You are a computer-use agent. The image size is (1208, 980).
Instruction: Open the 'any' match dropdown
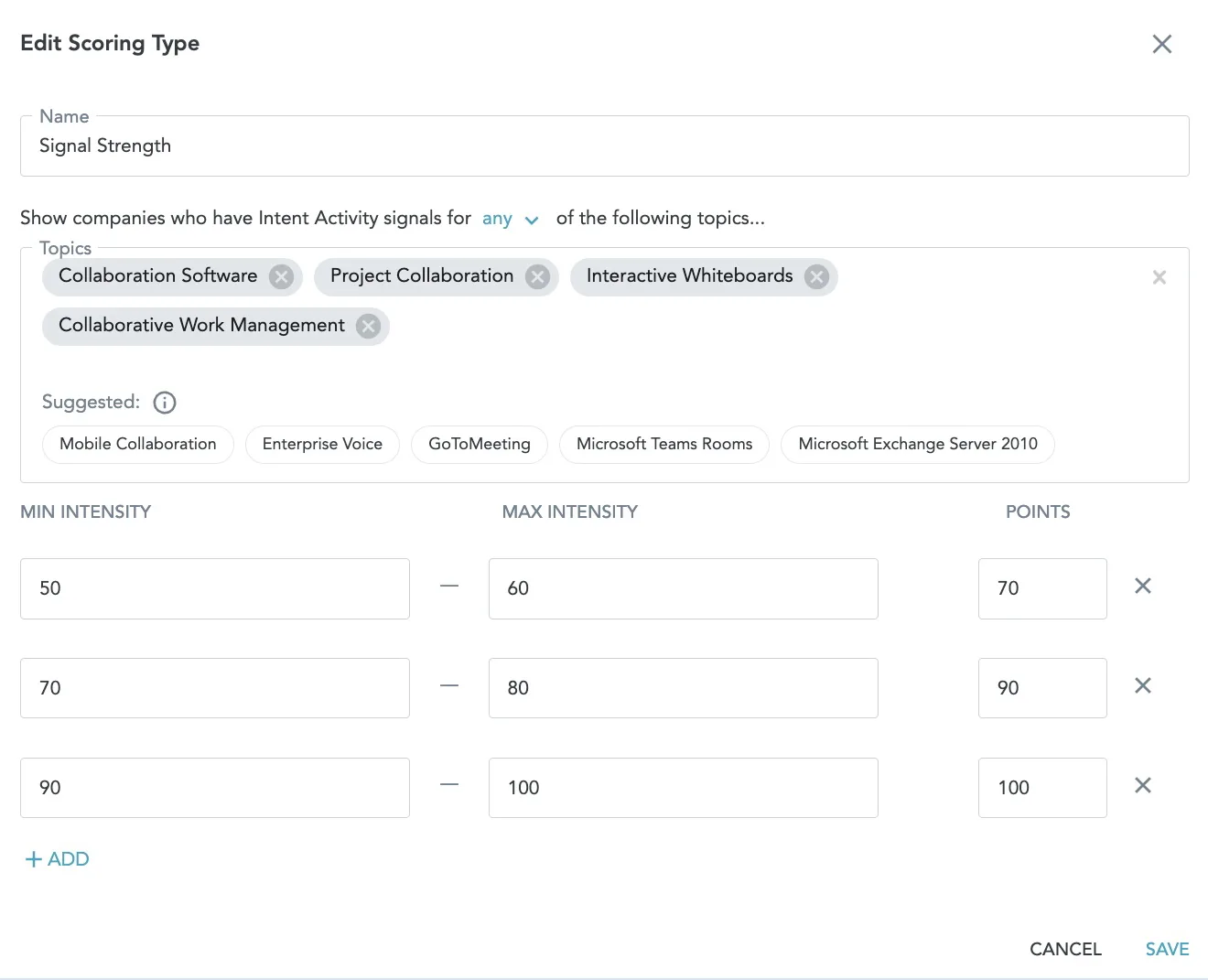pos(511,219)
